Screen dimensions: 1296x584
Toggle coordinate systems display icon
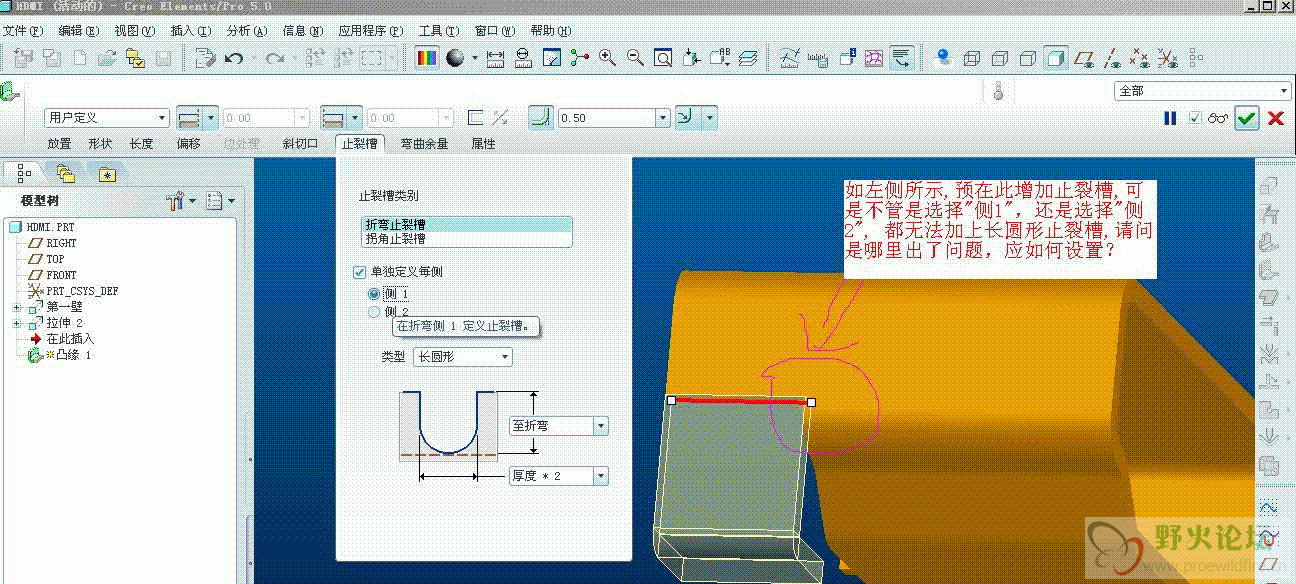(1166, 58)
